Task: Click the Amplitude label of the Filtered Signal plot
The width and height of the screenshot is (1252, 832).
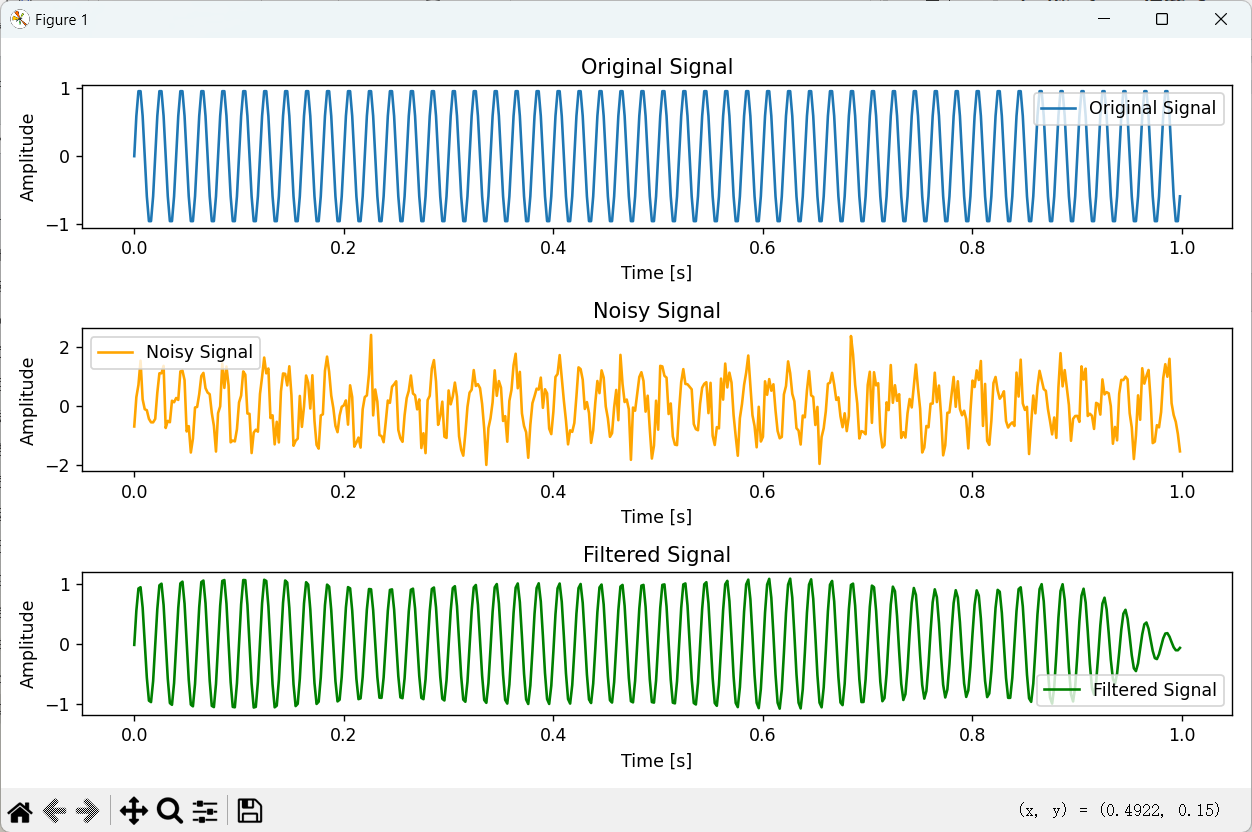Action: click(x=28, y=645)
